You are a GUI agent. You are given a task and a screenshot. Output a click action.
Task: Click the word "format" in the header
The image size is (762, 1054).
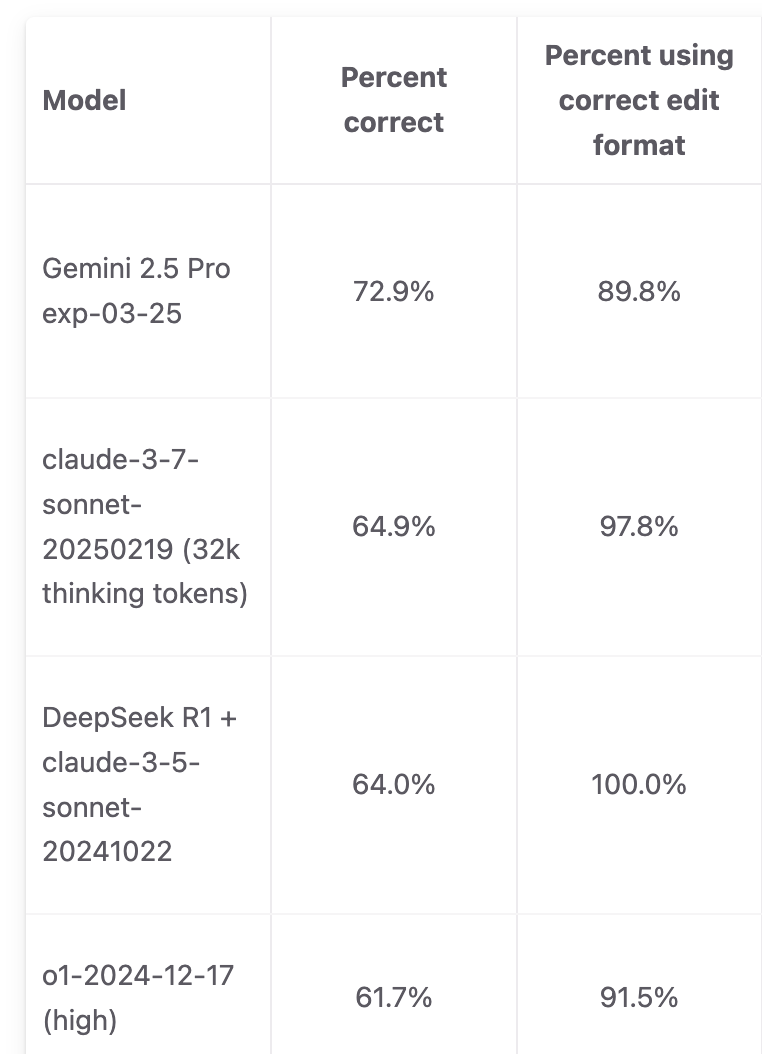[x=639, y=145]
